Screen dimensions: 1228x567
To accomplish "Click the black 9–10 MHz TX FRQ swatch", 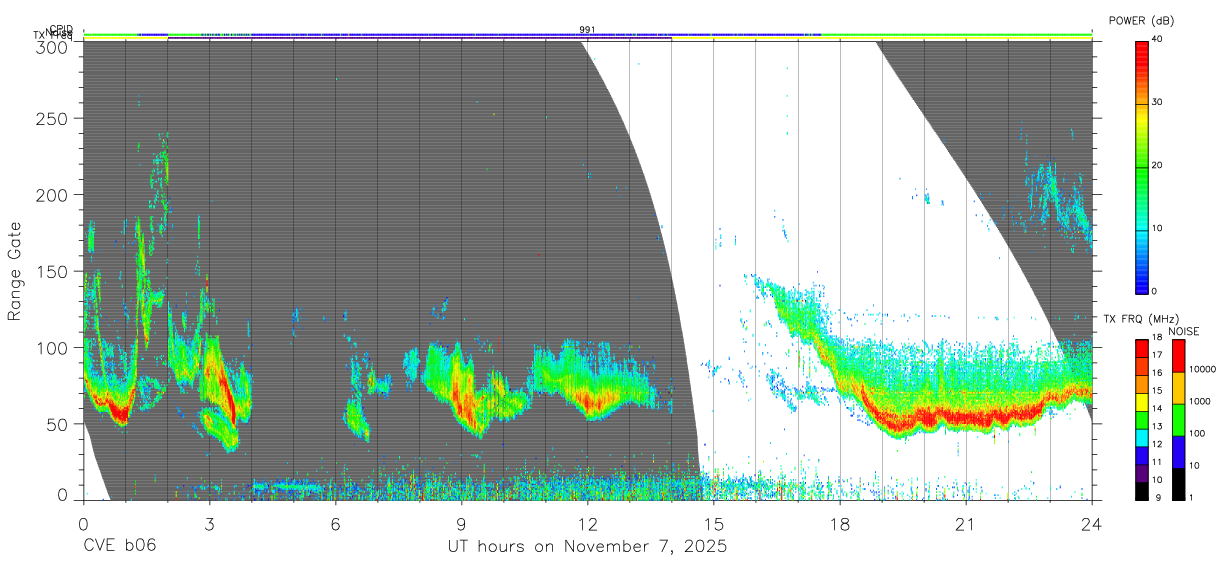I will (1142, 492).
